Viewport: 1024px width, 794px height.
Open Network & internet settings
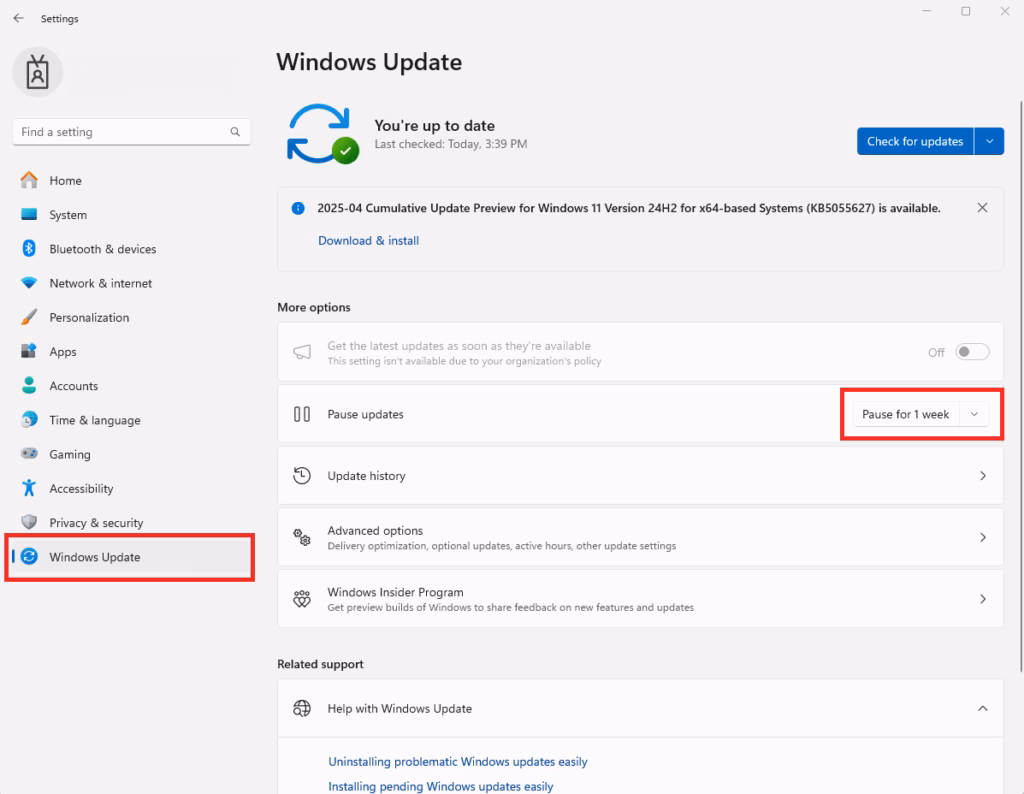[x=131, y=283]
